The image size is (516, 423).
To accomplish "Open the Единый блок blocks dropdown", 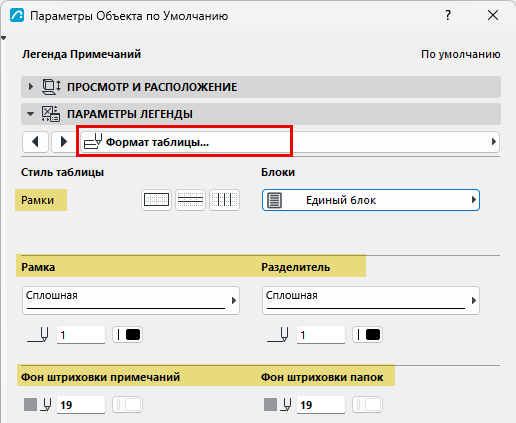I will click(x=371, y=200).
